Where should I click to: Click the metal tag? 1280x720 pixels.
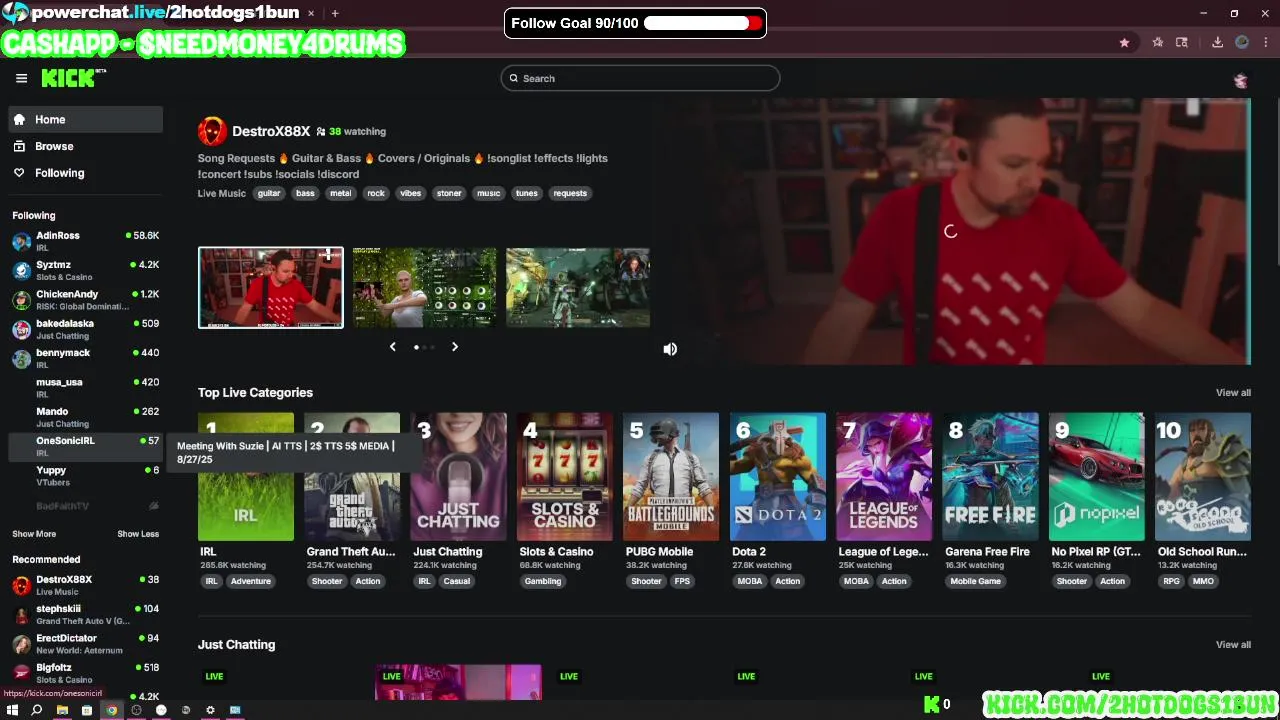341,193
